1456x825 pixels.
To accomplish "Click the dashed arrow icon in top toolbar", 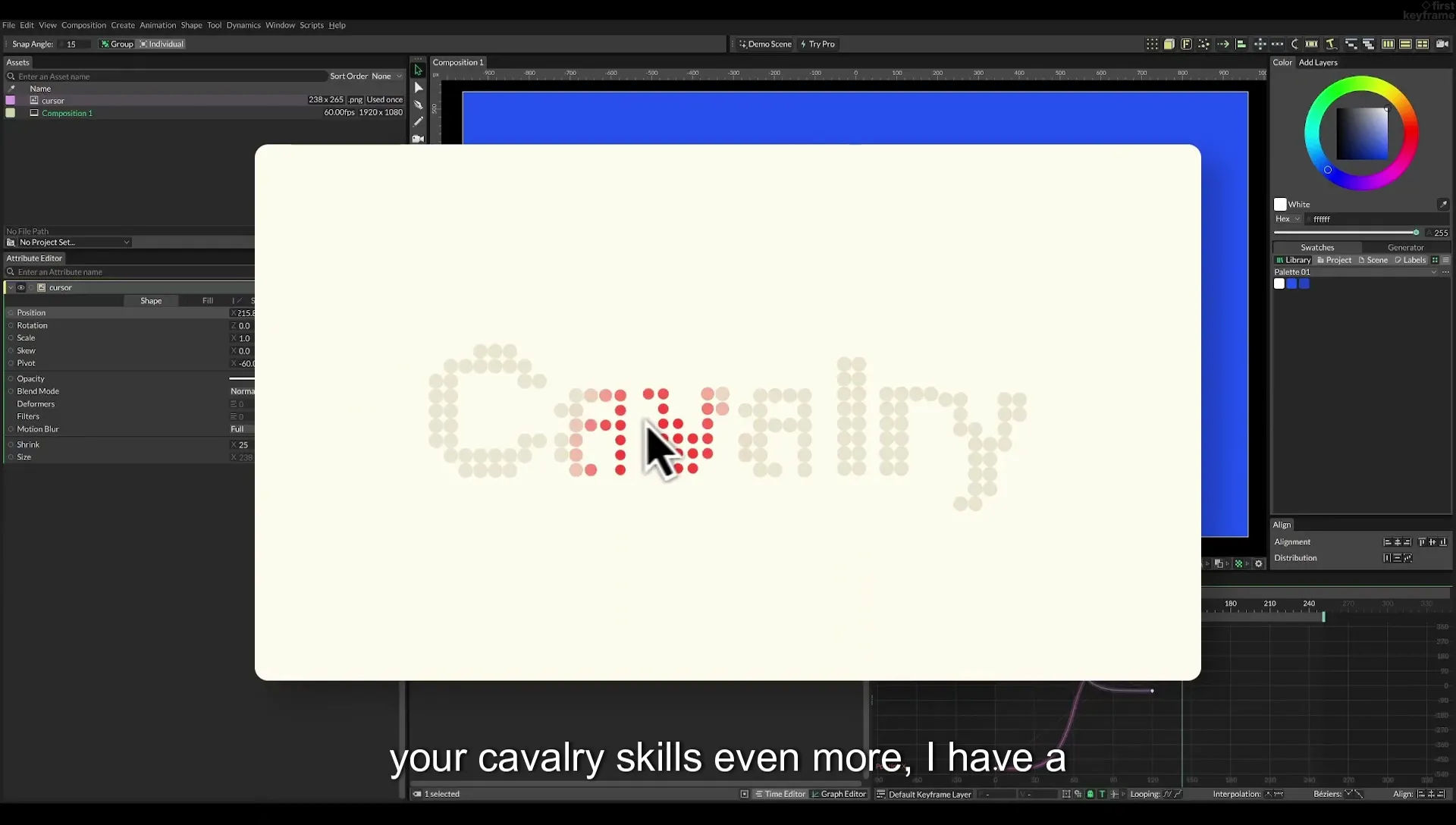I will (1223, 44).
